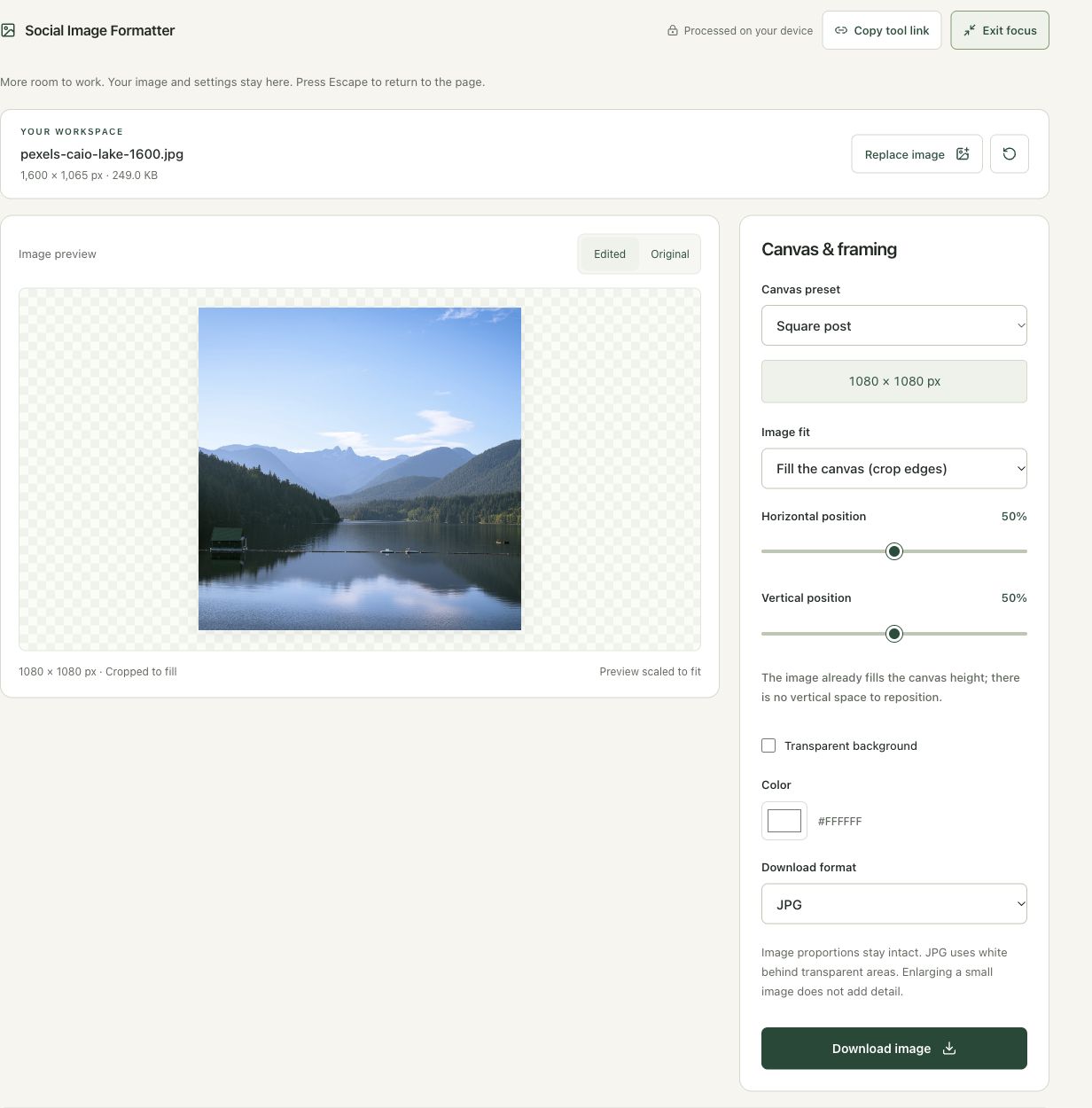1092x1108 pixels.
Task: Switch preview to the Edited tab
Action: 610,254
